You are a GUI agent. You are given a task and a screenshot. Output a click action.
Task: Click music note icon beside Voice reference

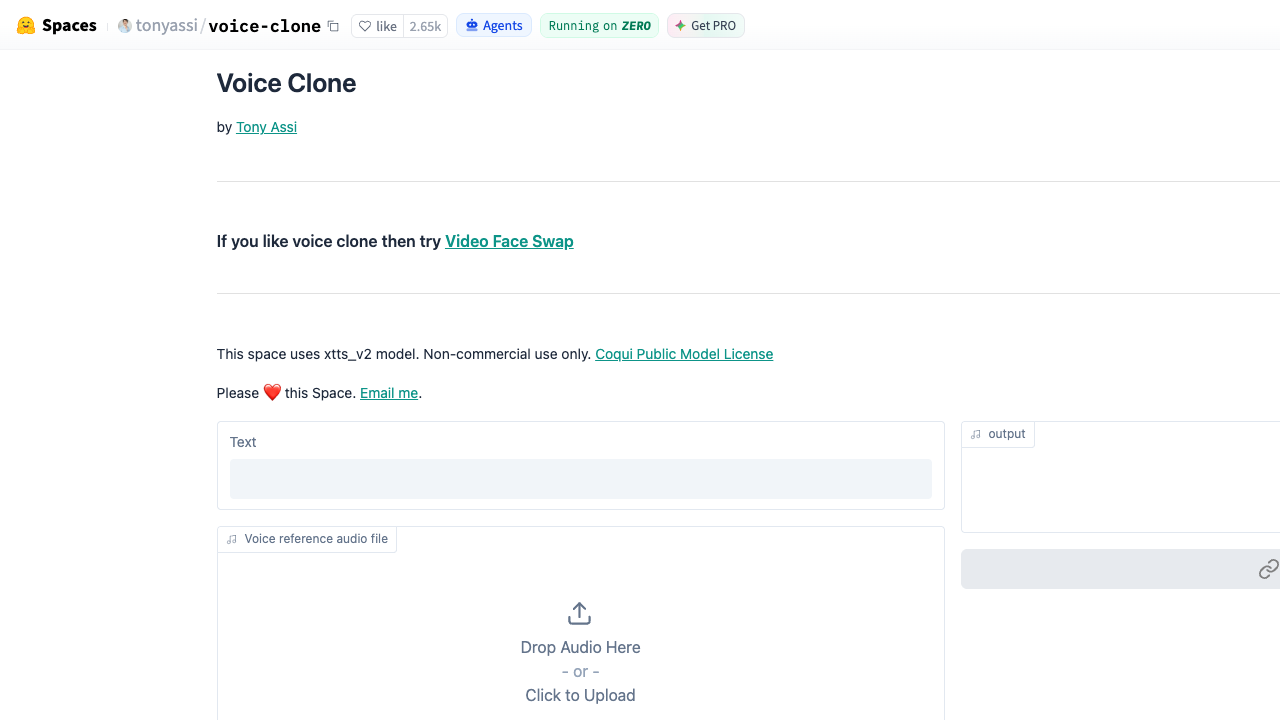[x=232, y=539]
